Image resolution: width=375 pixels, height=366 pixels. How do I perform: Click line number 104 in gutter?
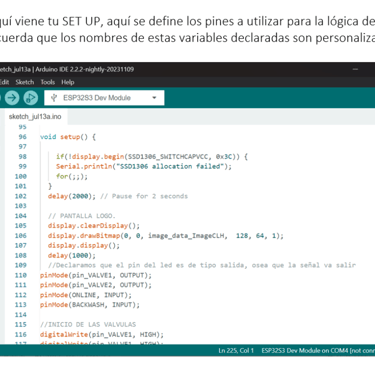21,216
